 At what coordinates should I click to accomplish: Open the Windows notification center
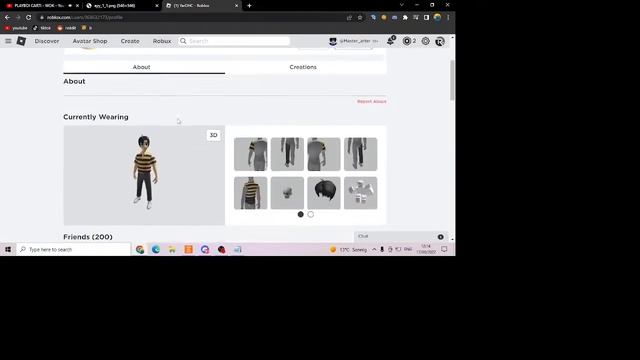444,249
